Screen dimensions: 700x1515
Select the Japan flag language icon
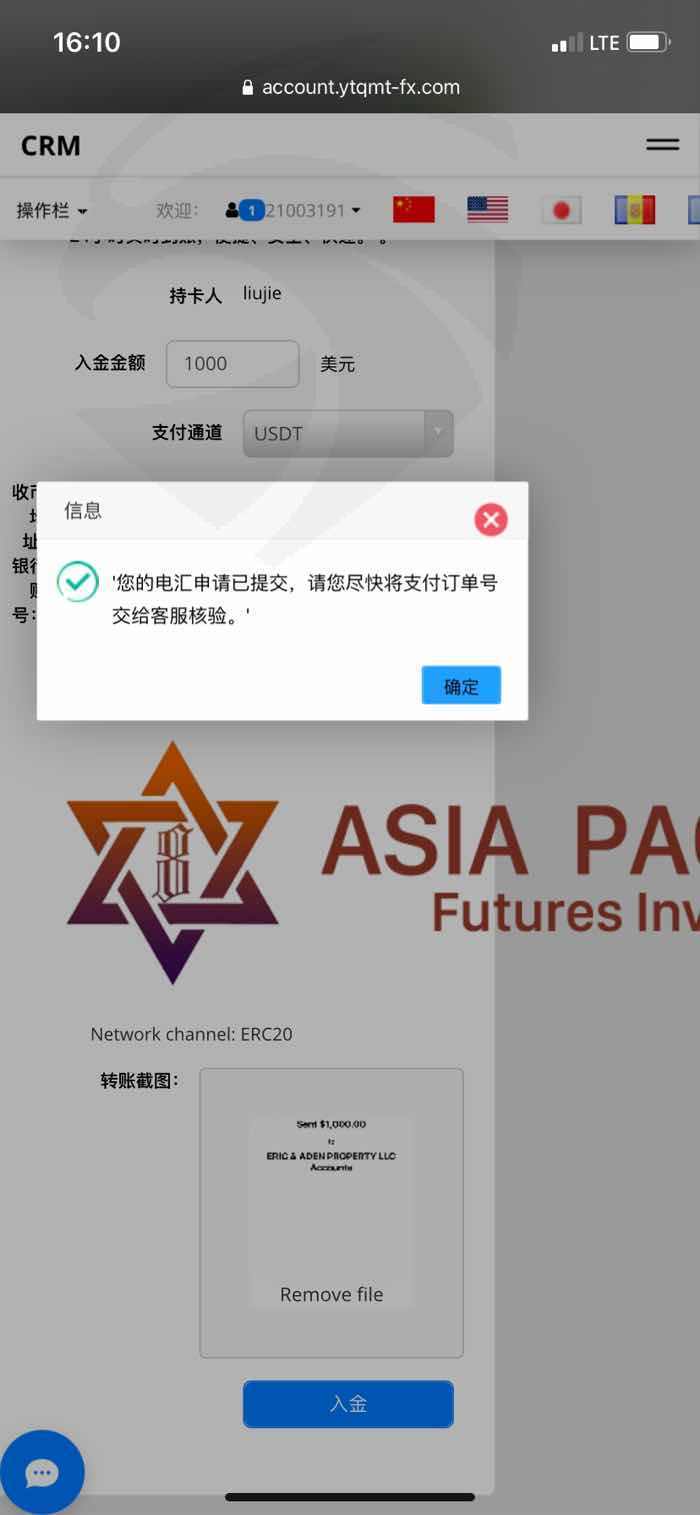561,210
